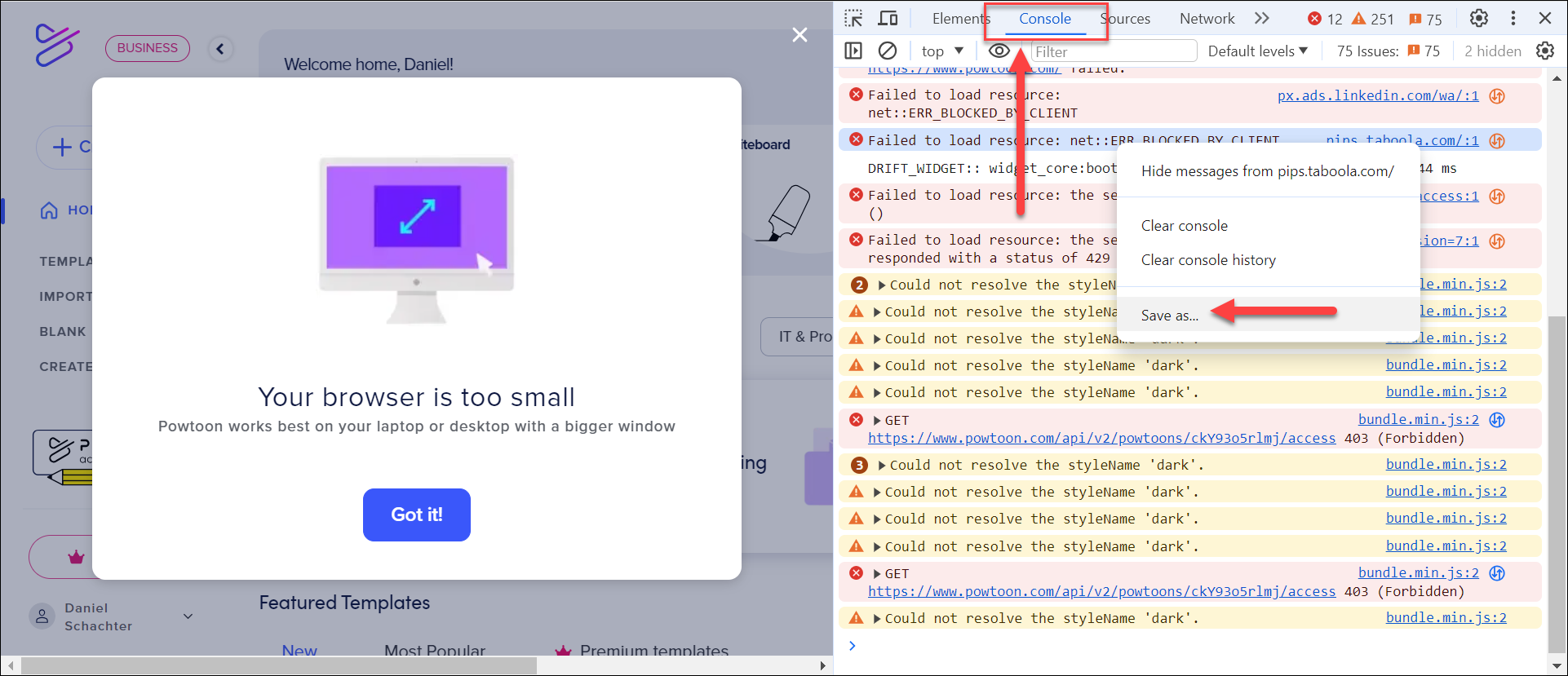Click the console vertical scrollbar up arrow
Screen dimensions: 1568x676
click(1557, 79)
